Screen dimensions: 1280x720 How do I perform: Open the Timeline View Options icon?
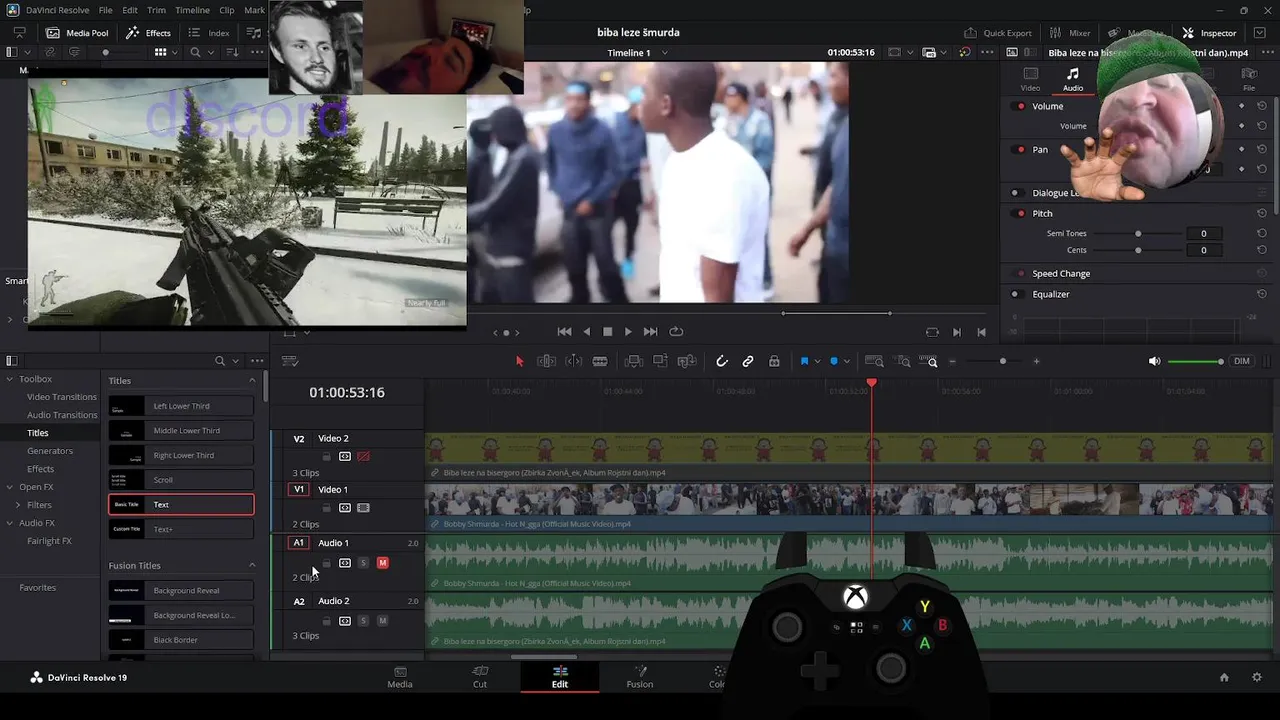(x=290, y=361)
